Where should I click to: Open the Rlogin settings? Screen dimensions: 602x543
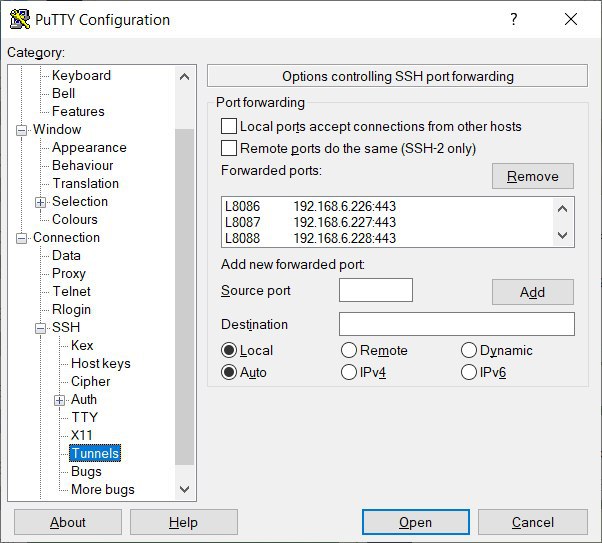pos(71,310)
